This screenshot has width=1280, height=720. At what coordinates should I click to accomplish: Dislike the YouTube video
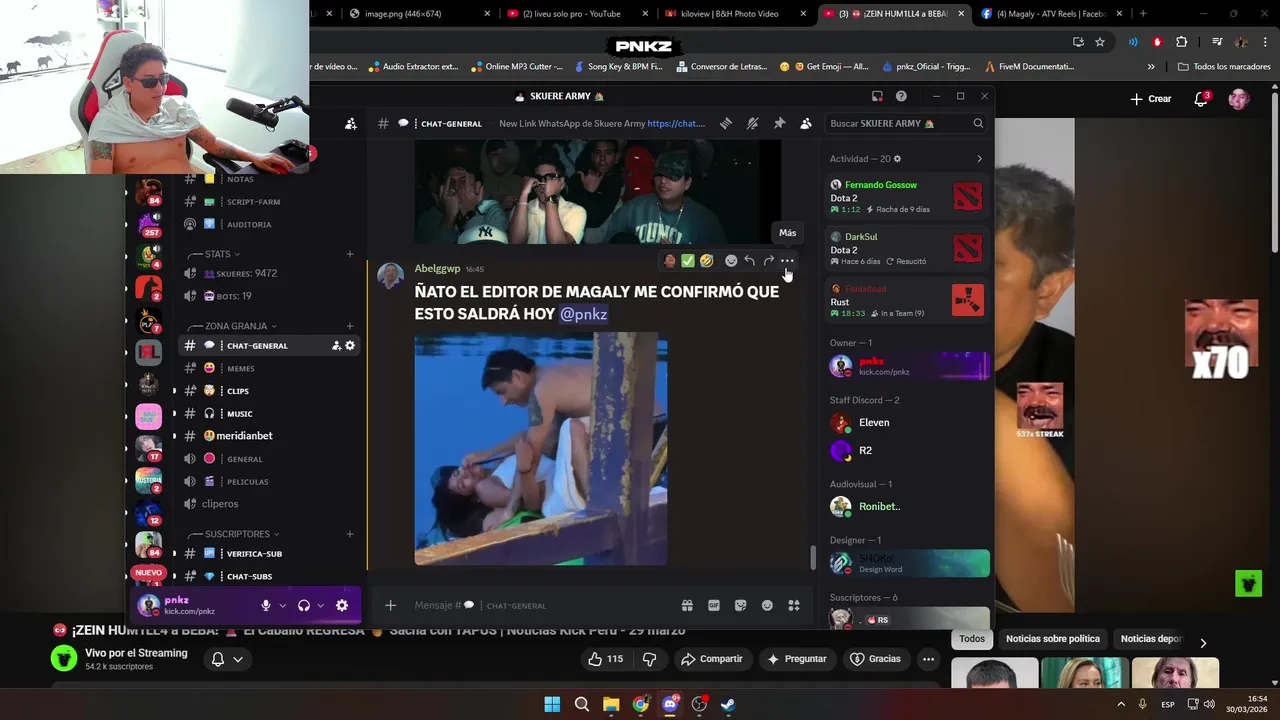coord(650,659)
